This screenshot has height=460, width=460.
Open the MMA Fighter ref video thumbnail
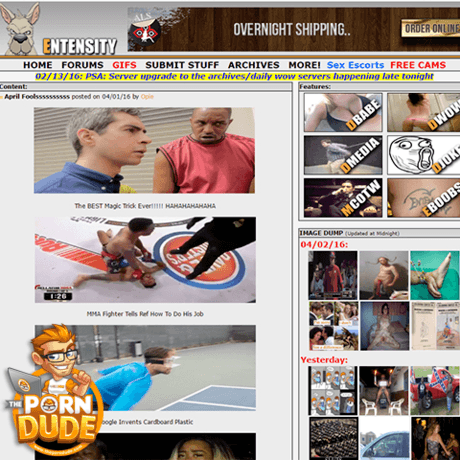pos(145,260)
